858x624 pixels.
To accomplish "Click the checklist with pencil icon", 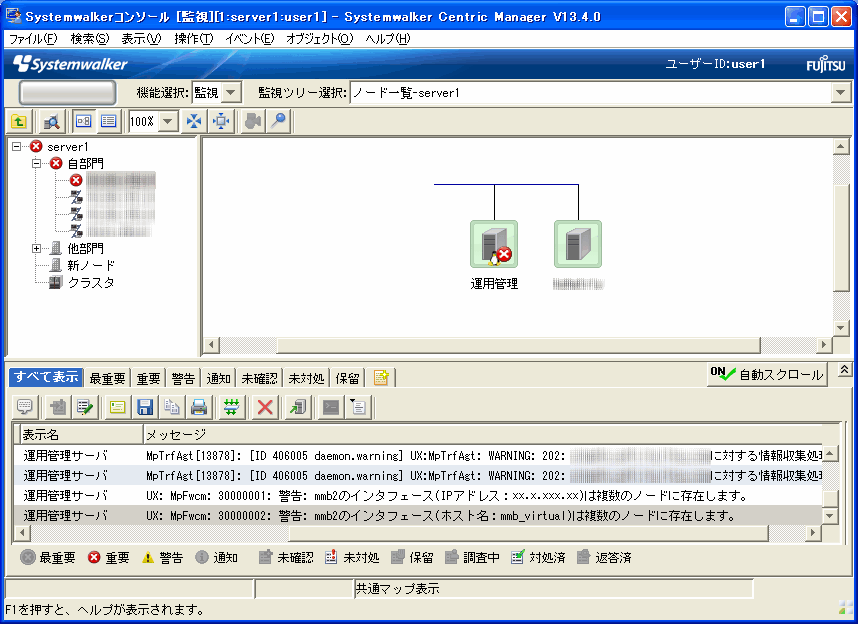I will pos(84,407).
